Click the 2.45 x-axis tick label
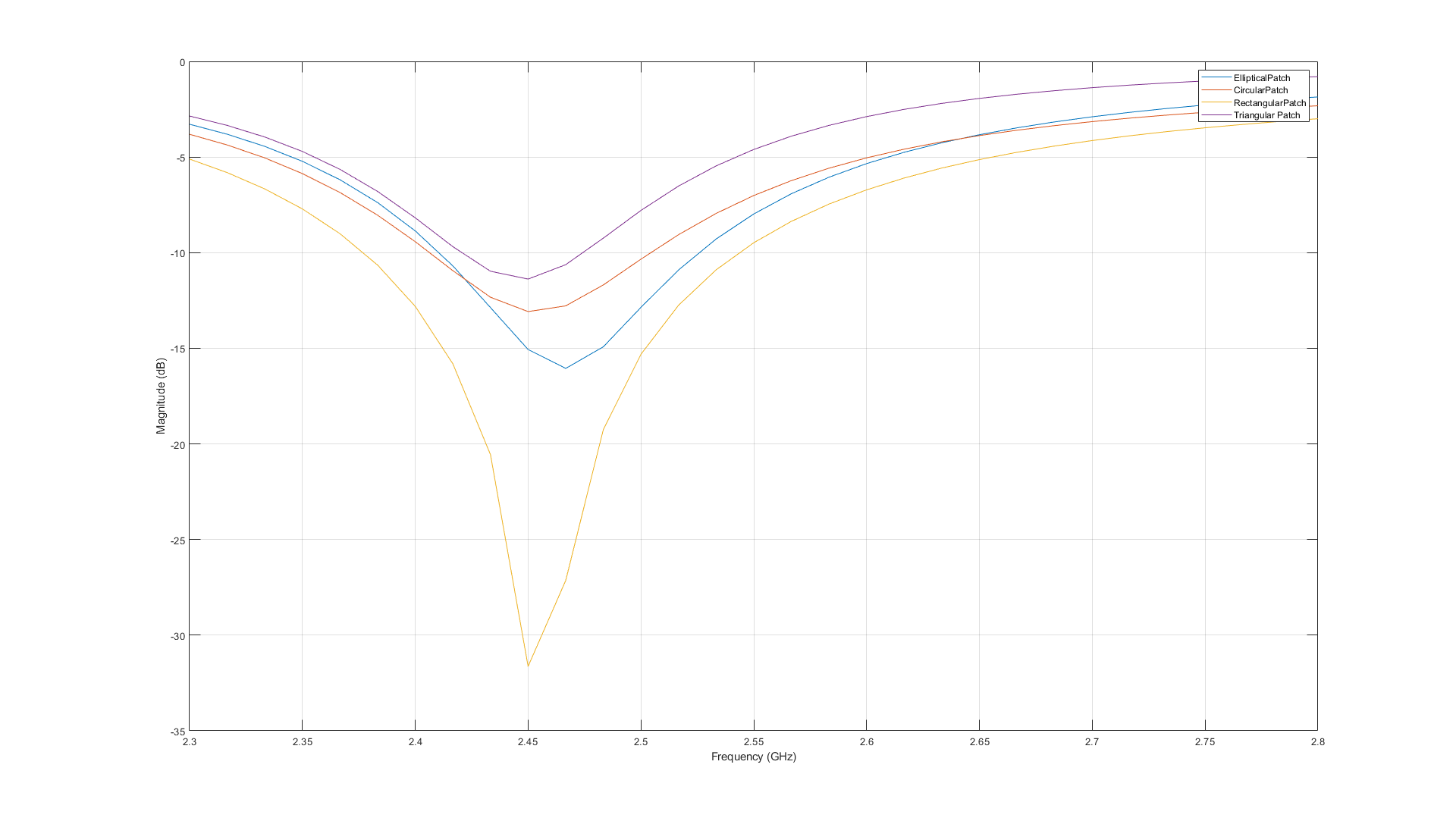This screenshot has width=1456, height=821. [528, 741]
